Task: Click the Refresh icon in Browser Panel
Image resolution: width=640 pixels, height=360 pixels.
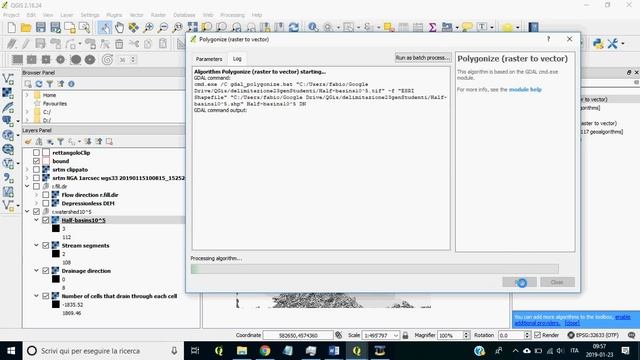Action: (x=39, y=84)
